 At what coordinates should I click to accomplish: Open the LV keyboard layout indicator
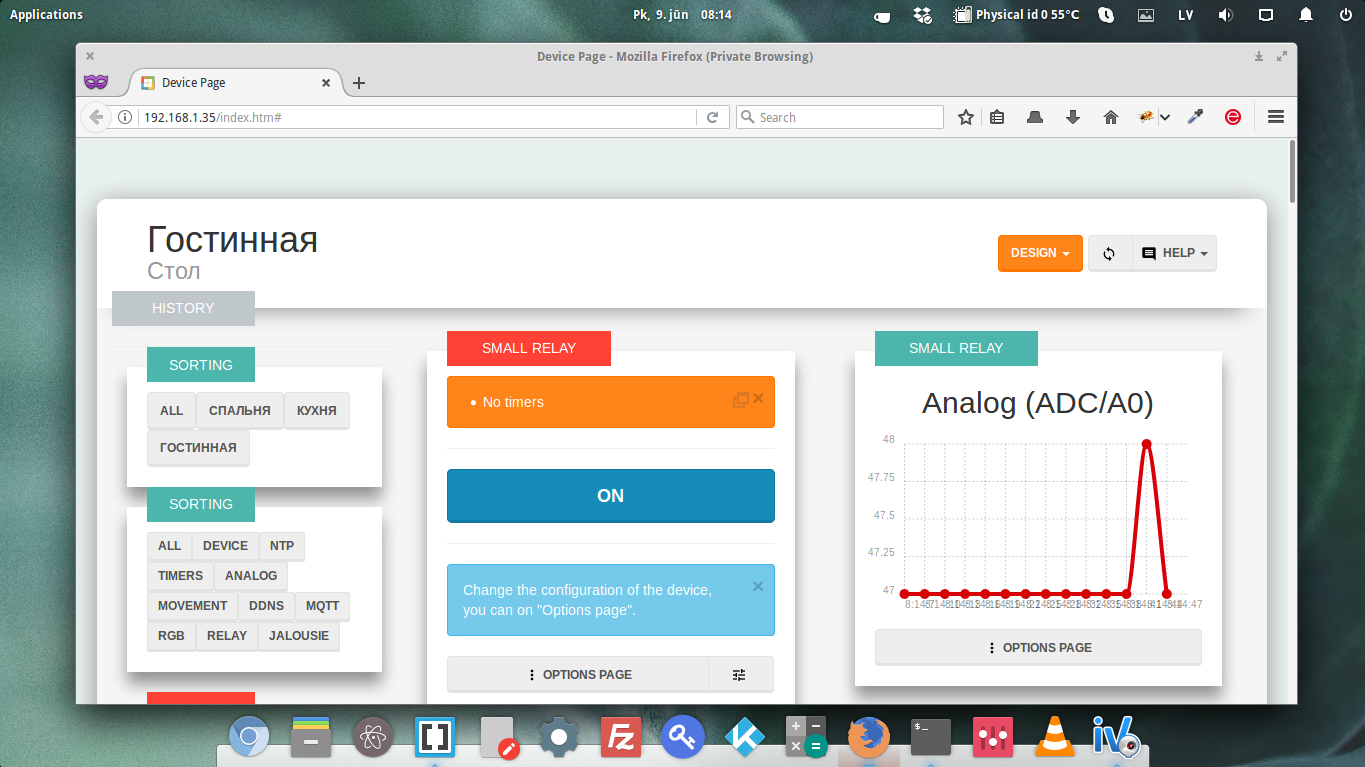(x=1185, y=15)
